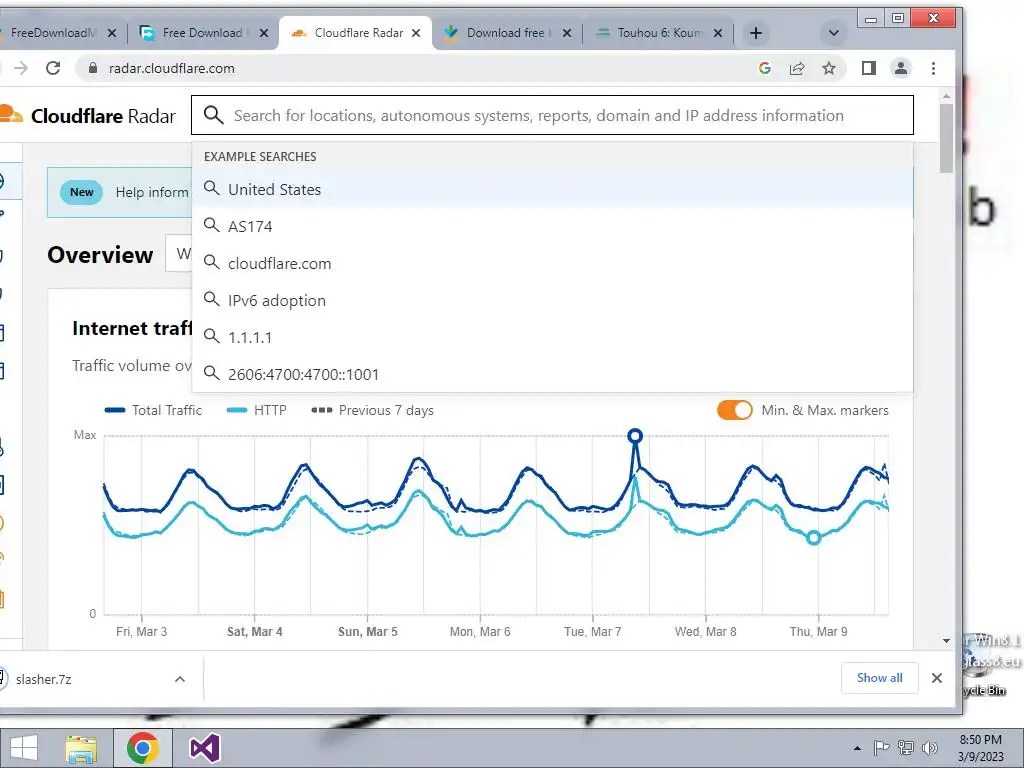Click the Internet traffic chart heading

point(133,328)
